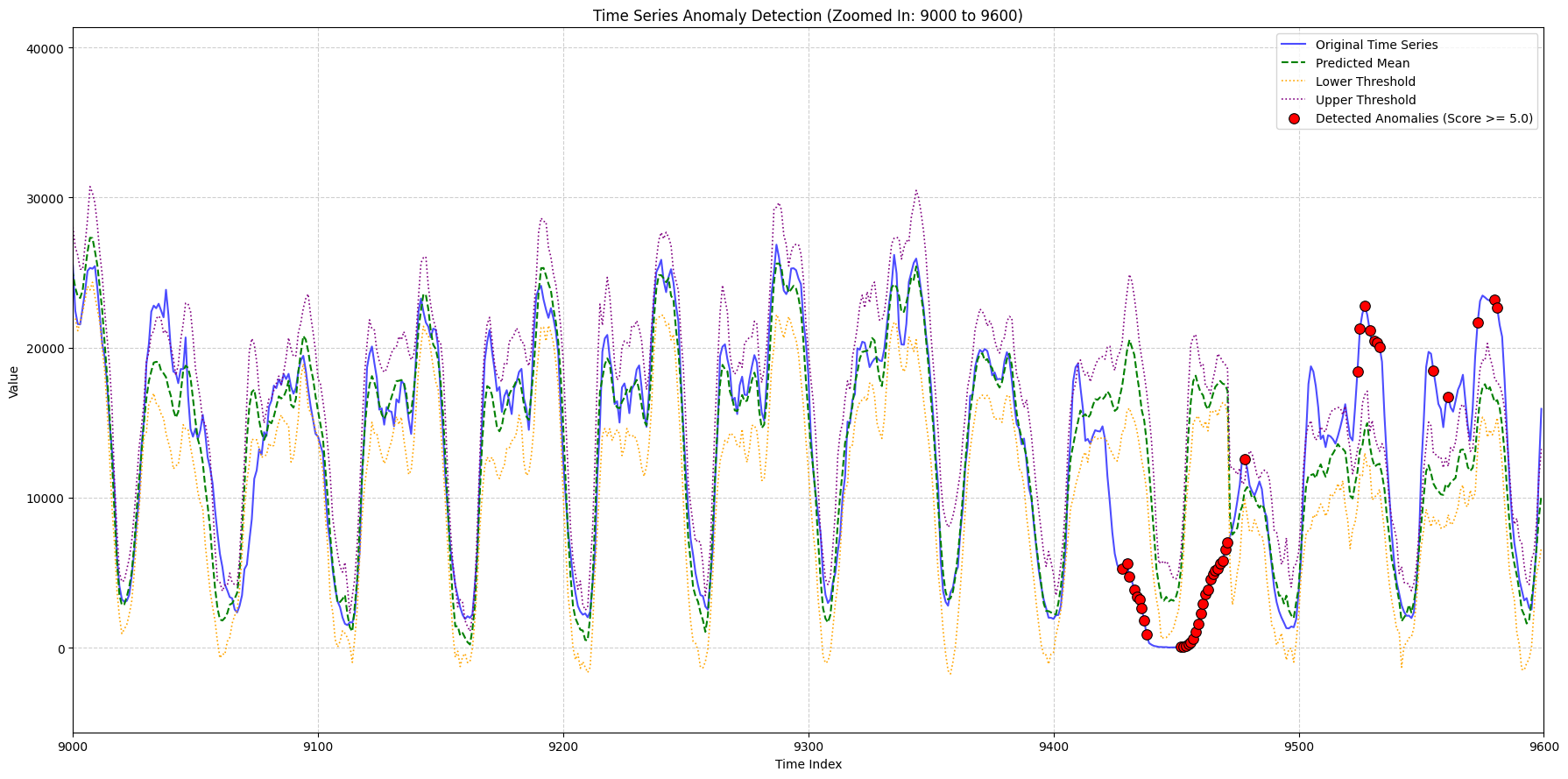Viewport: 1568px width, 779px height.
Task: Click the x-axis tick label 9300
Action: pos(809,746)
